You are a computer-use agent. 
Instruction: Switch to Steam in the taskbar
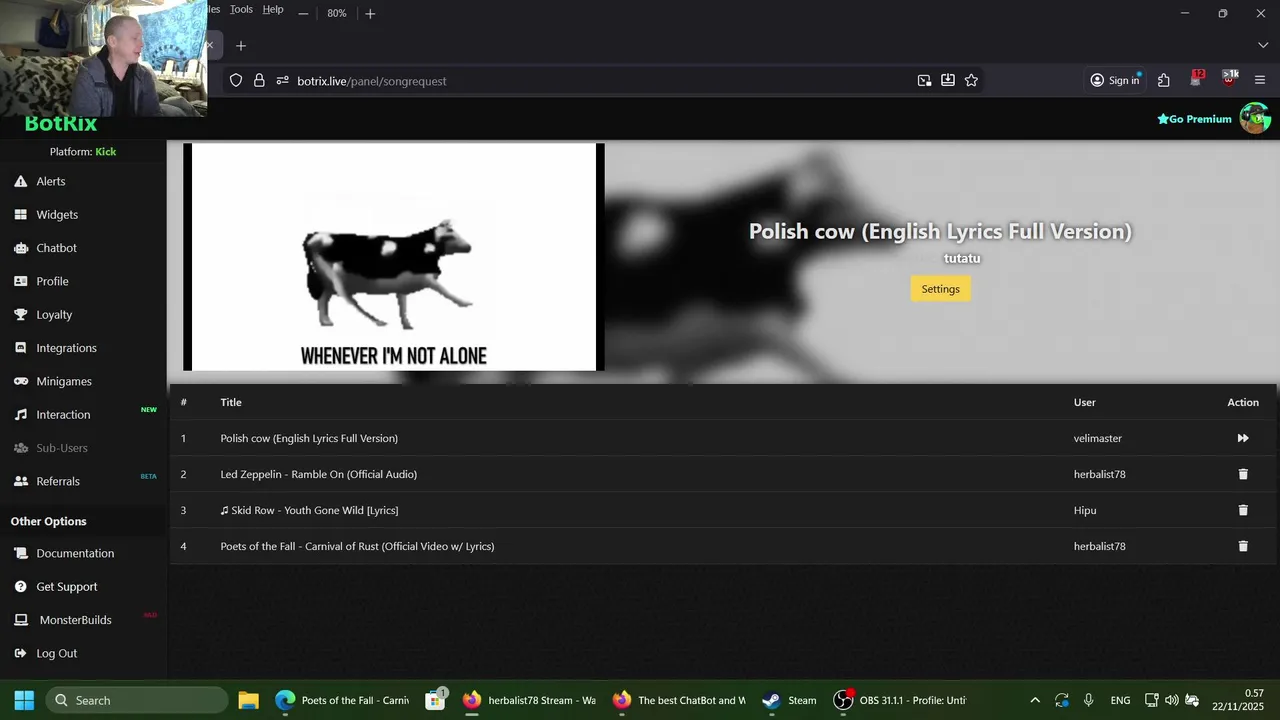(x=790, y=700)
